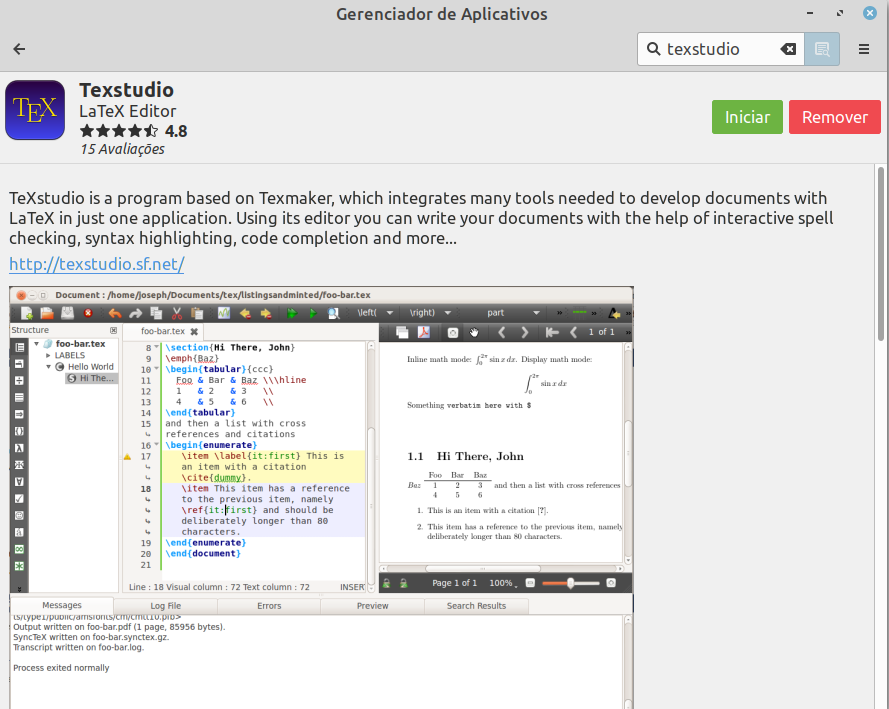Click the five-star rating row
The height and width of the screenshot is (709, 889).
118,131
